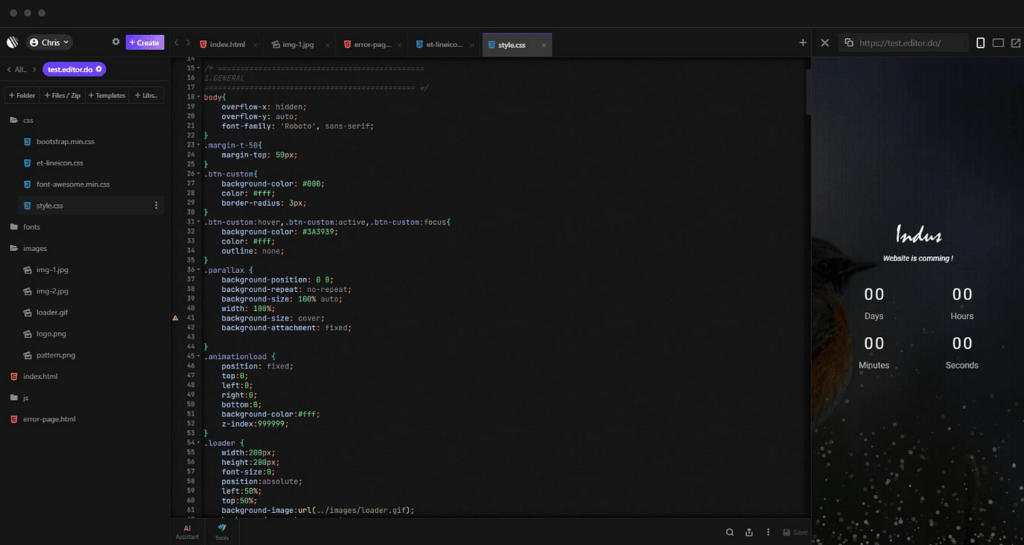The width and height of the screenshot is (1024, 545).
Task: Open the Chris account dropdown
Action: tap(49, 43)
